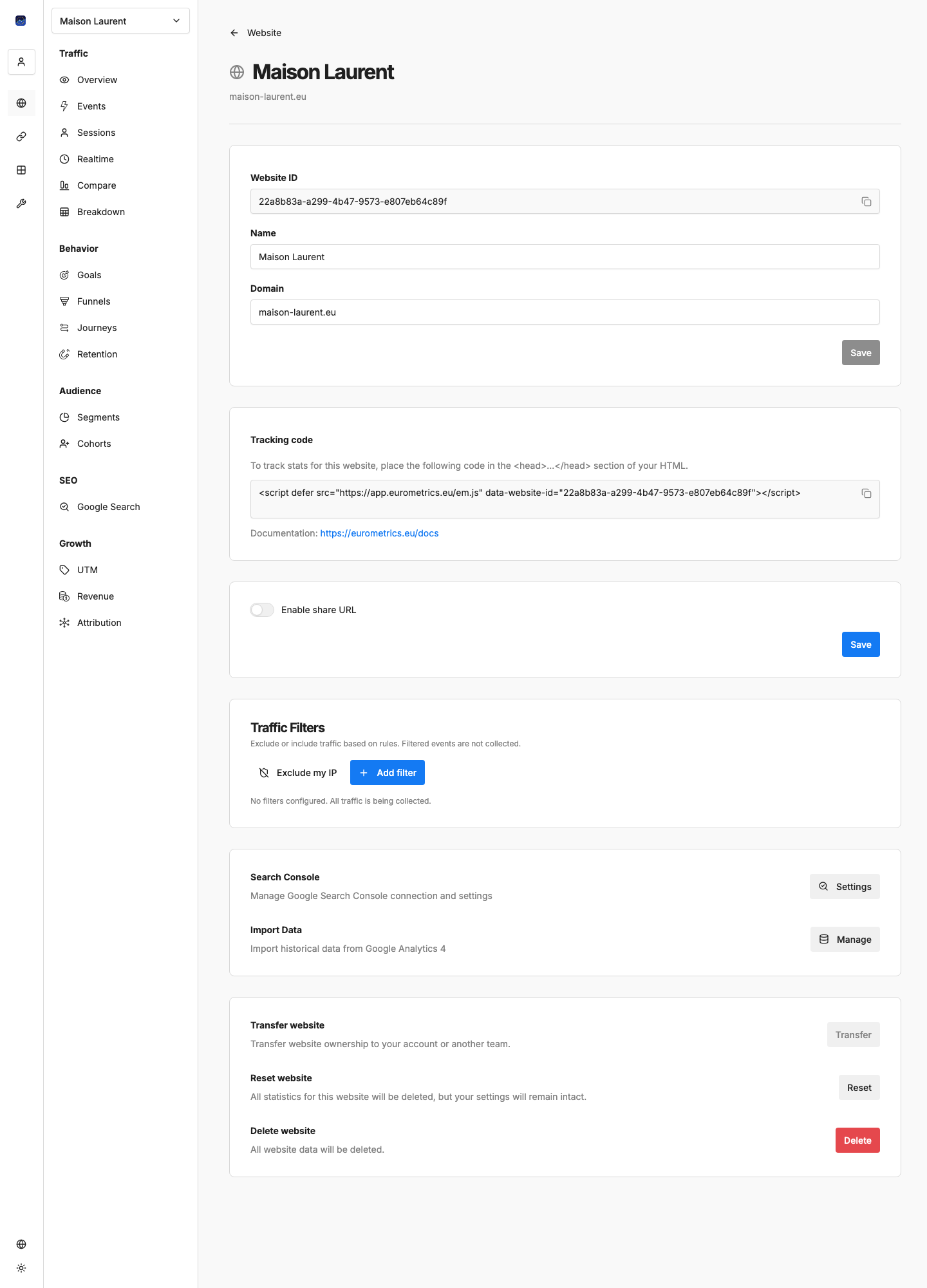Click the gray Save button under Domain
This screenshot has height=1288, width=927.
point(861,353)
